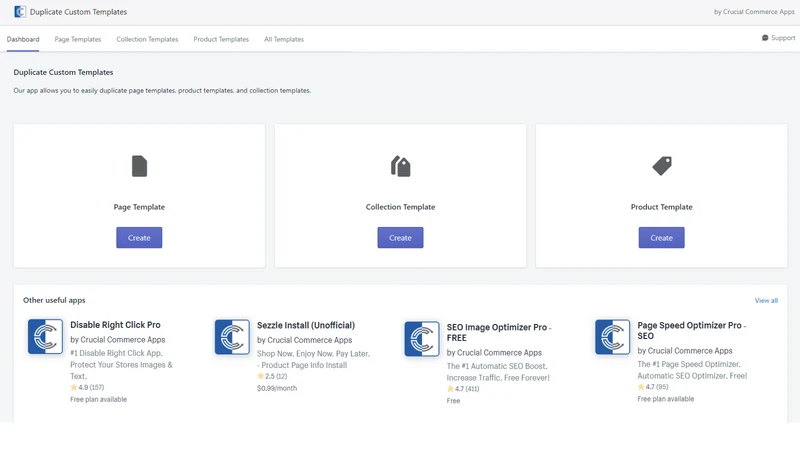
Task: Open SEO Image Optimizer Pro - FREE title
Action: 499,333
